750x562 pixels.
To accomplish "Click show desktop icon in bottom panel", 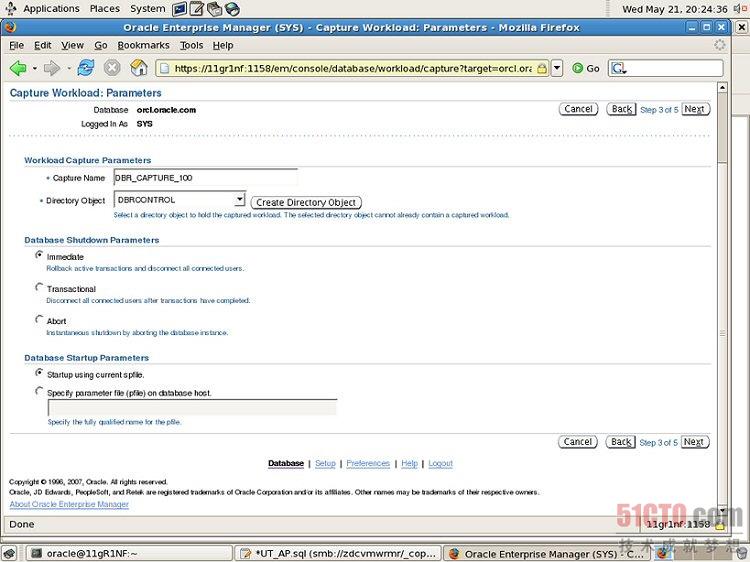I will [x=9, y=553].
